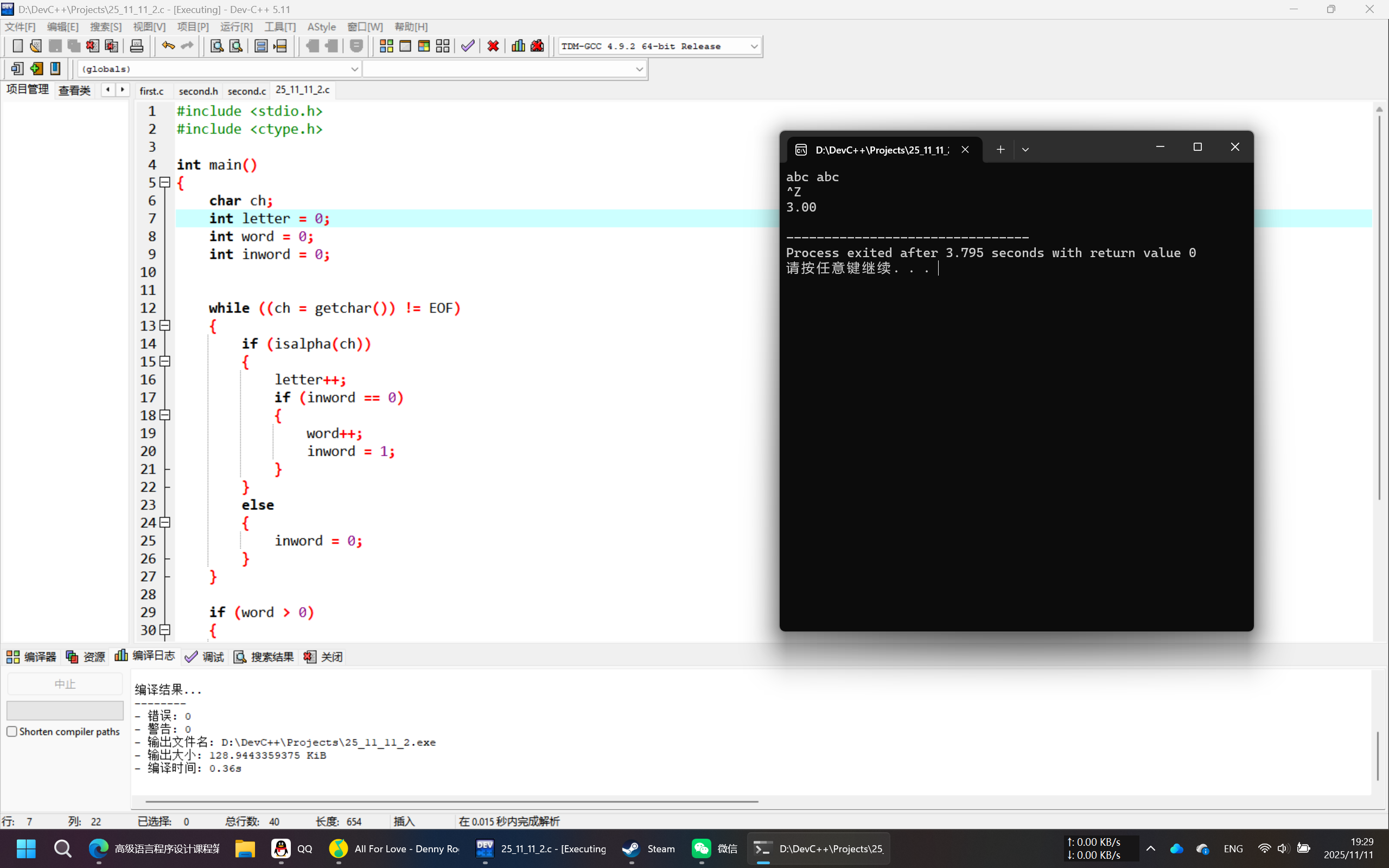Click the Print toolbar icon
The width and height of the screenshot is (1389, 868).
137,46
